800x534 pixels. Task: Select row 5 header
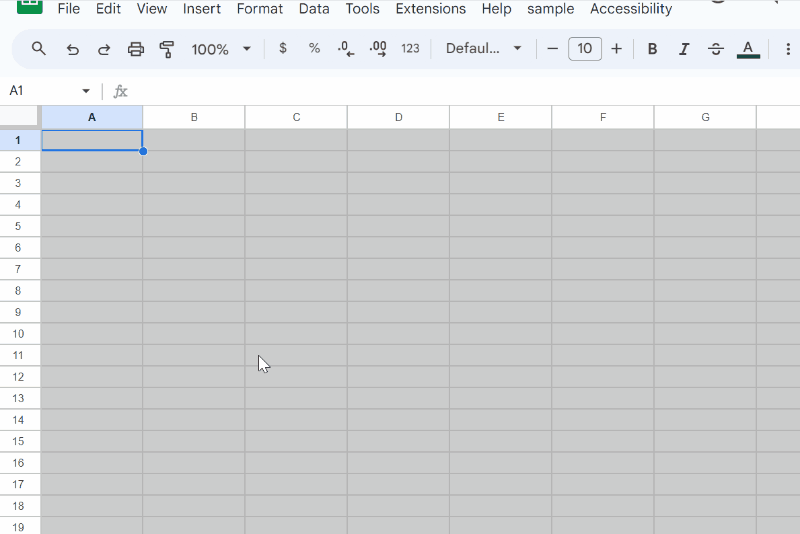tap(20, 226)
